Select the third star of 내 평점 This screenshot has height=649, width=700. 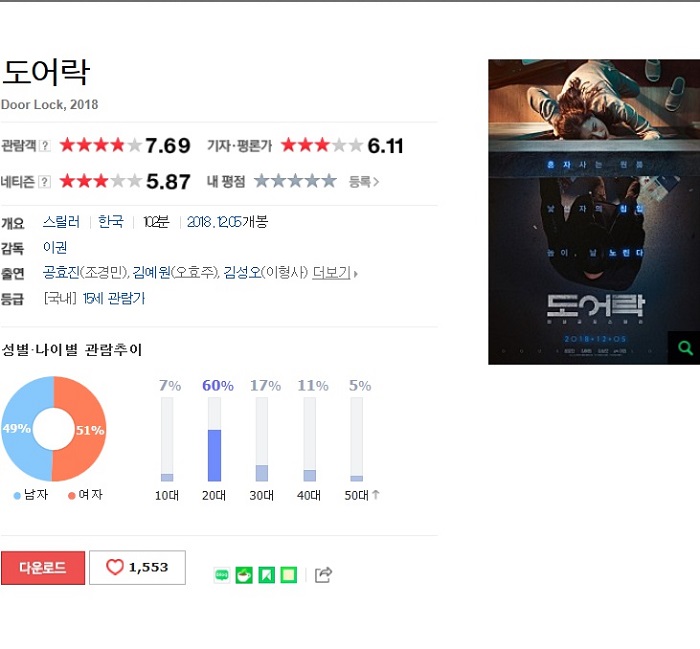click(295, 181)
